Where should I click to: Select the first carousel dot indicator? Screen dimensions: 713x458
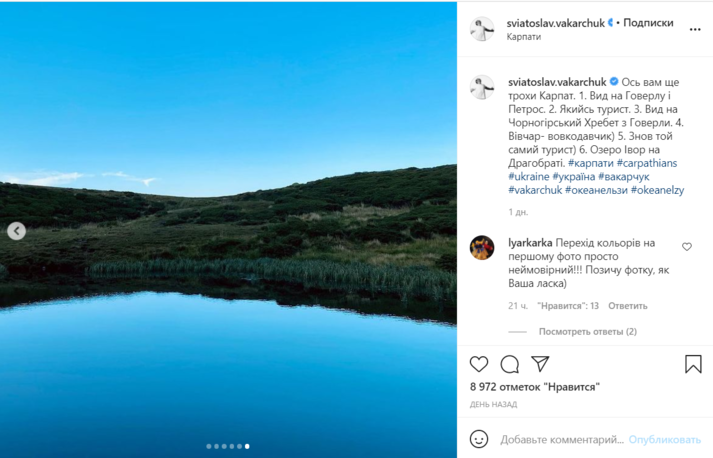point(209,446)
